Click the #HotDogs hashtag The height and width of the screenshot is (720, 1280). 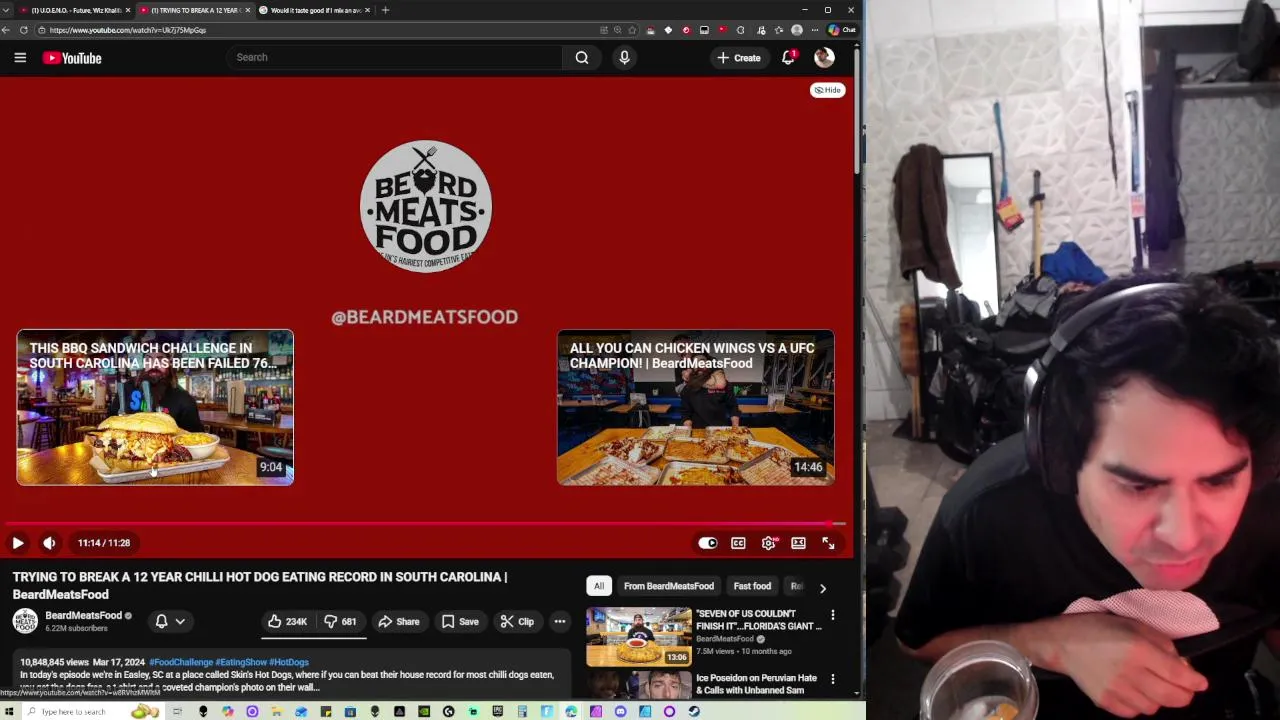coord(289,662)
